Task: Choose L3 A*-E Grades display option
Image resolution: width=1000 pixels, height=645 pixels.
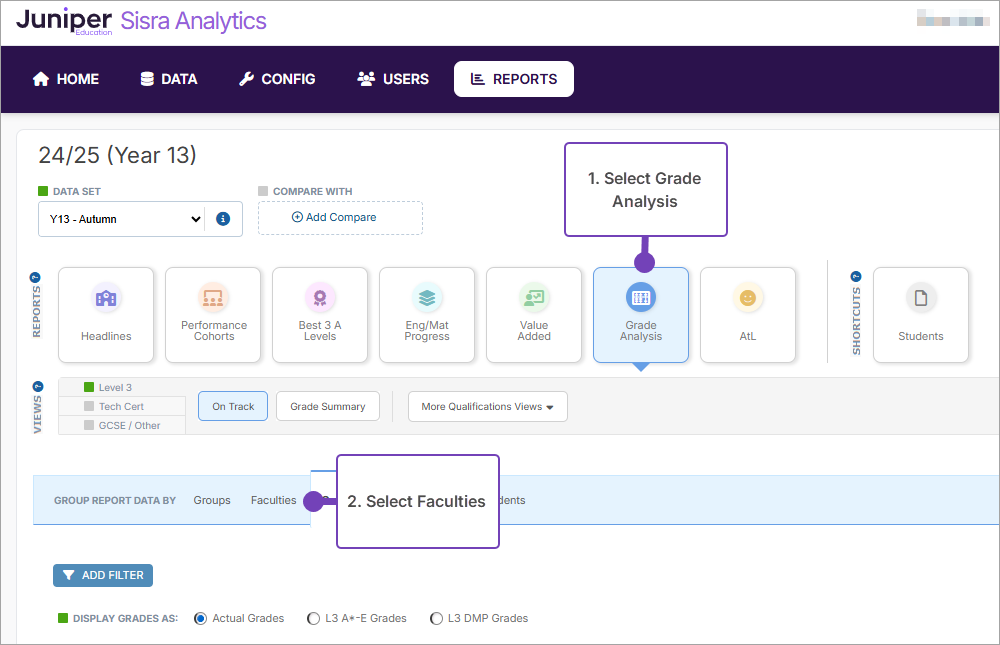Action: (x=314, y=618)
